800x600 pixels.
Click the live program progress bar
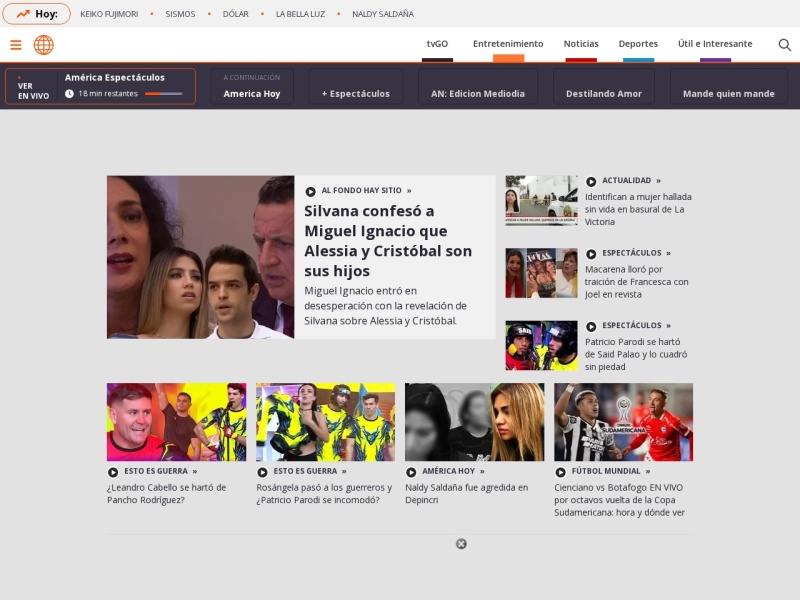[x=164, y=94]
